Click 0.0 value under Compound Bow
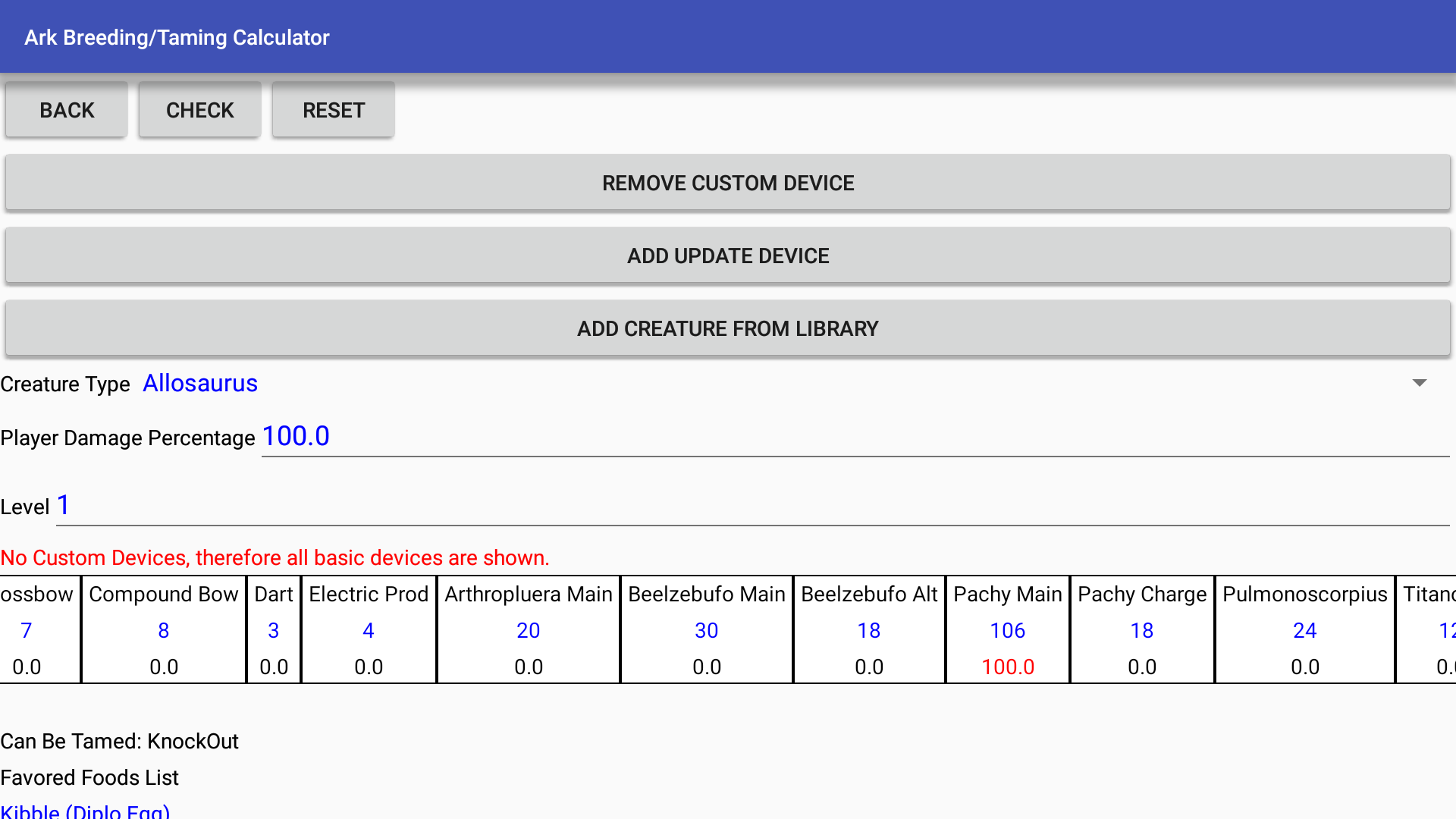Screen dimensions: 1456x819 tap(164, 667)
